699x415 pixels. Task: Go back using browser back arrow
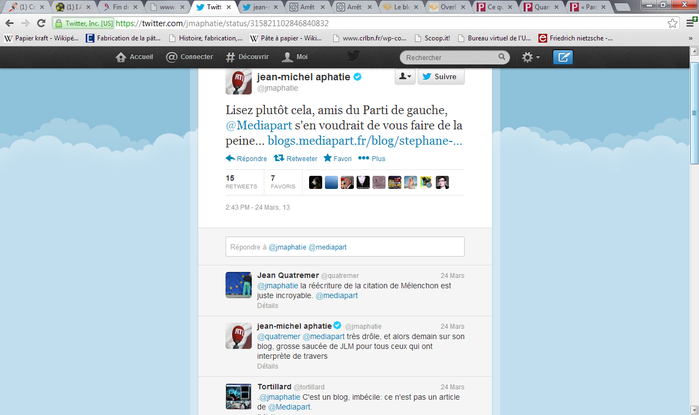pyautogui.click(x=9, y=23)
